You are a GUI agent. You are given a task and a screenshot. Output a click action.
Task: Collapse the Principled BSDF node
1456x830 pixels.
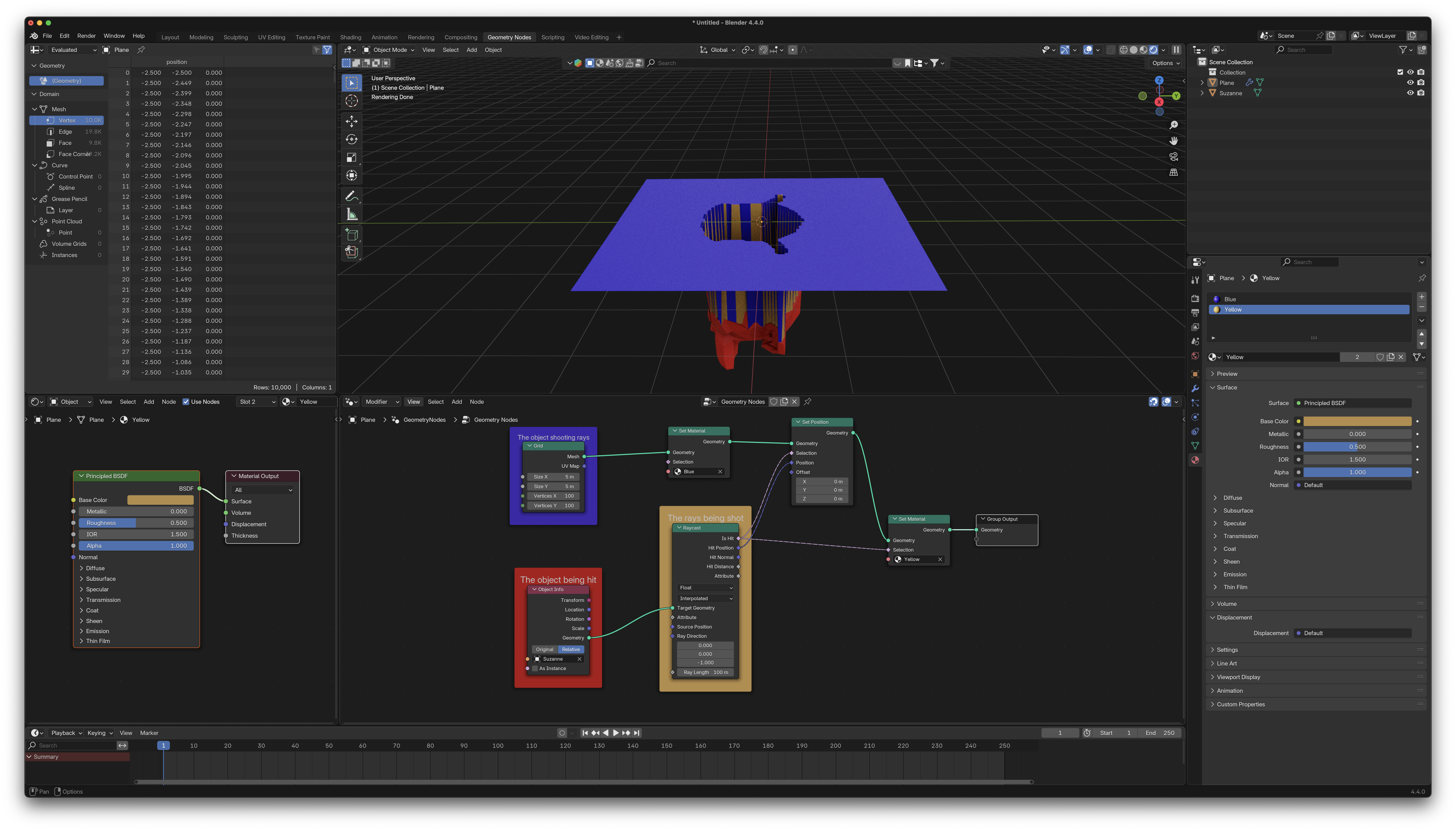tap(82, 476)
